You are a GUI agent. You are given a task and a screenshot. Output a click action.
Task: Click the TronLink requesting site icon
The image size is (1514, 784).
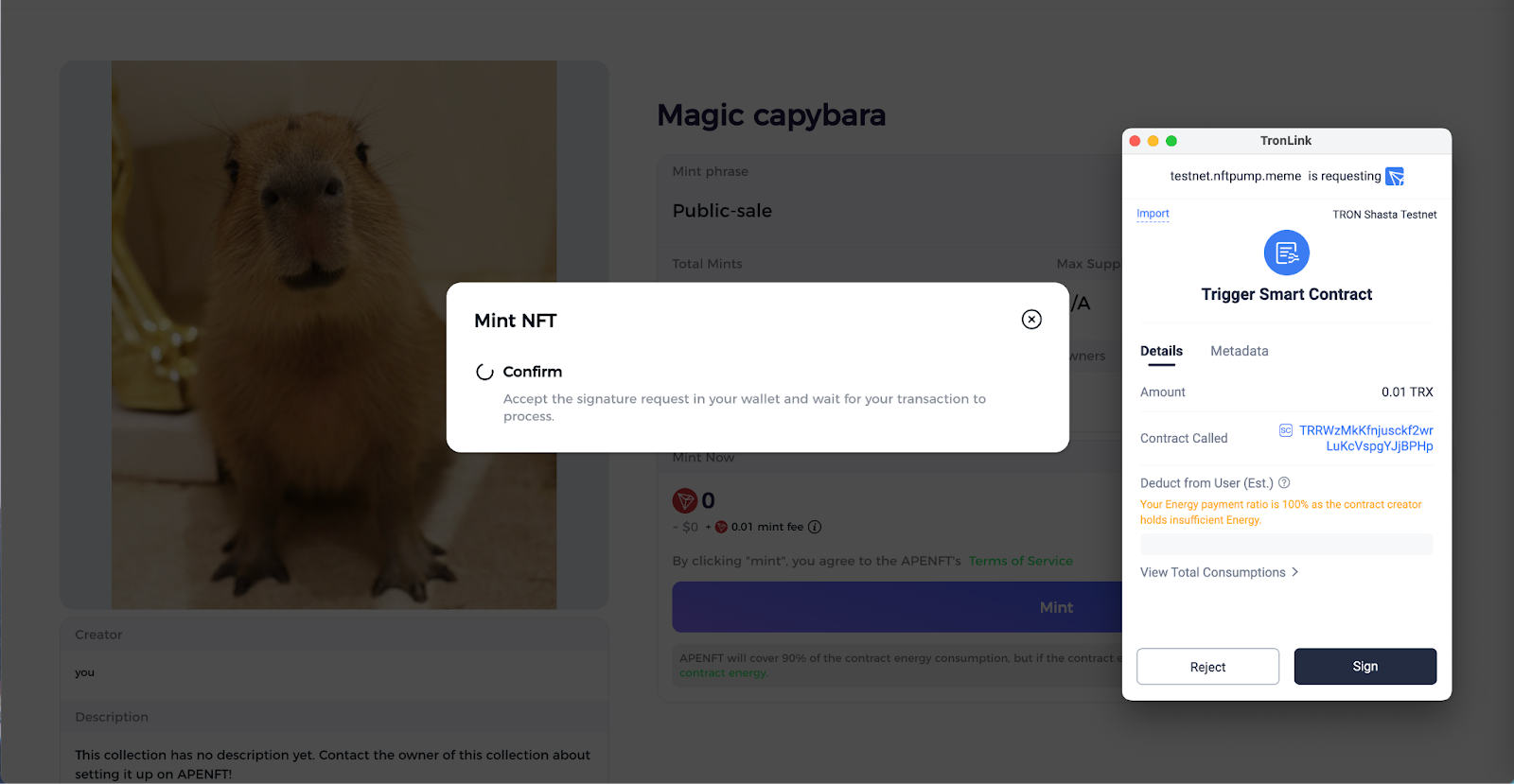pos(1395,176)
